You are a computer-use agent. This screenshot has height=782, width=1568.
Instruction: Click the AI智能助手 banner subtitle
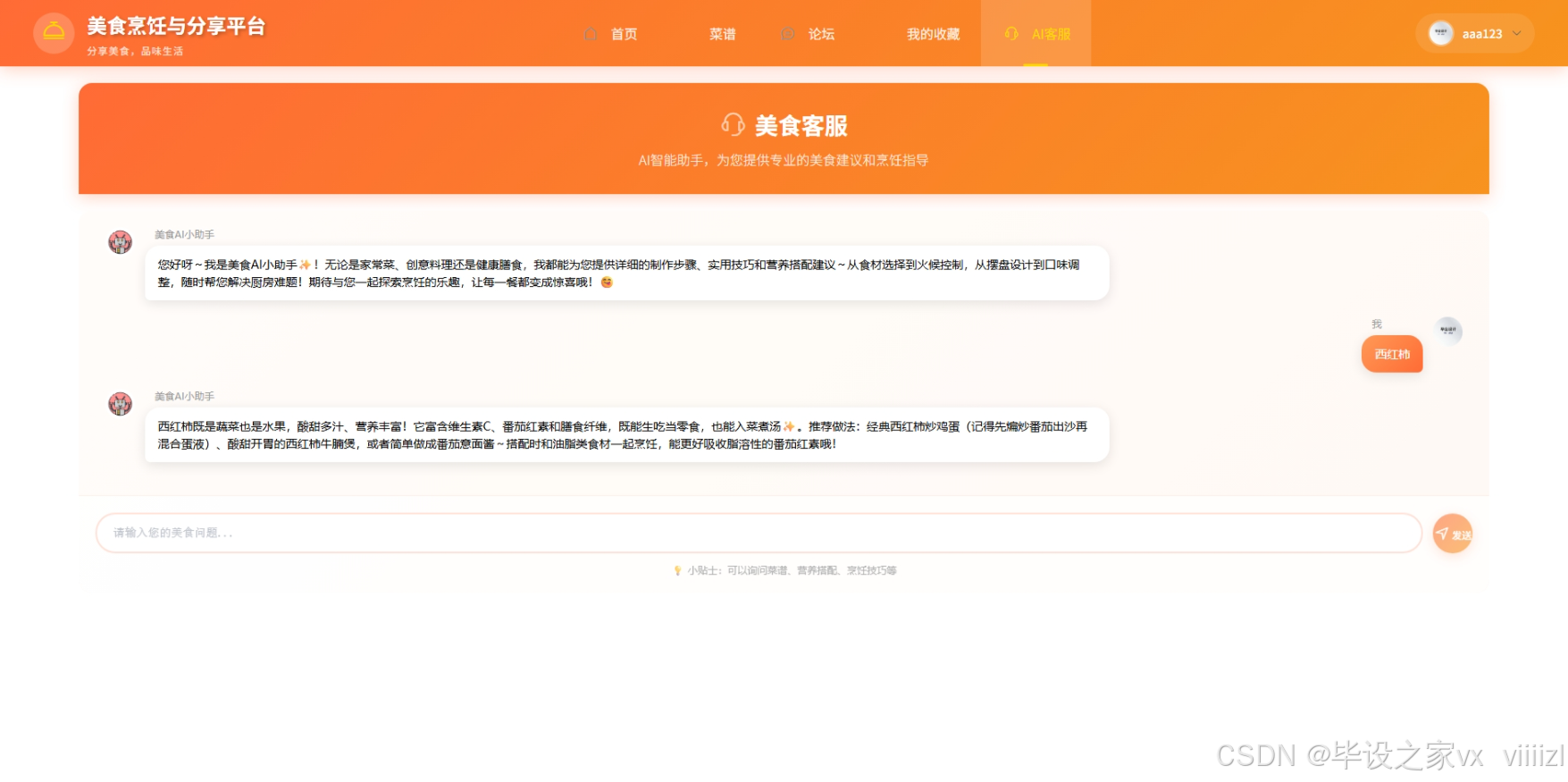point(784,160)
